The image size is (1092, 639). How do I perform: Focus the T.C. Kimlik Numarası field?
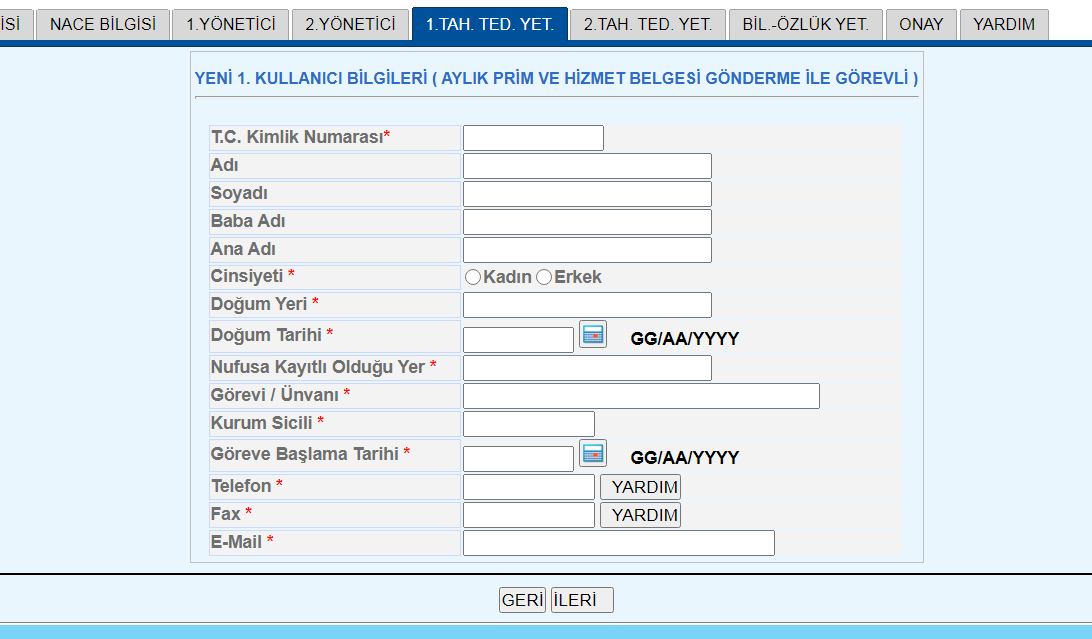point(533,138)
